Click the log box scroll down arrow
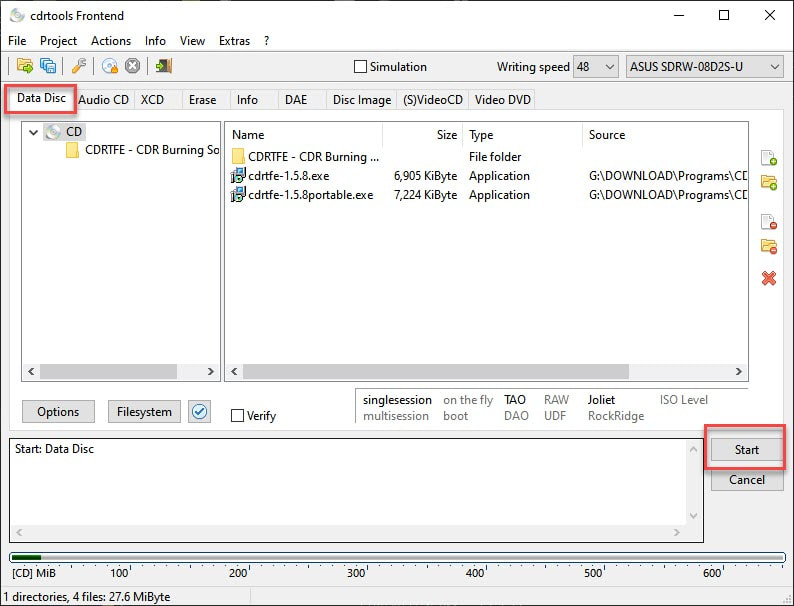This screenshot has width=794, height=606. pos(693,516)
